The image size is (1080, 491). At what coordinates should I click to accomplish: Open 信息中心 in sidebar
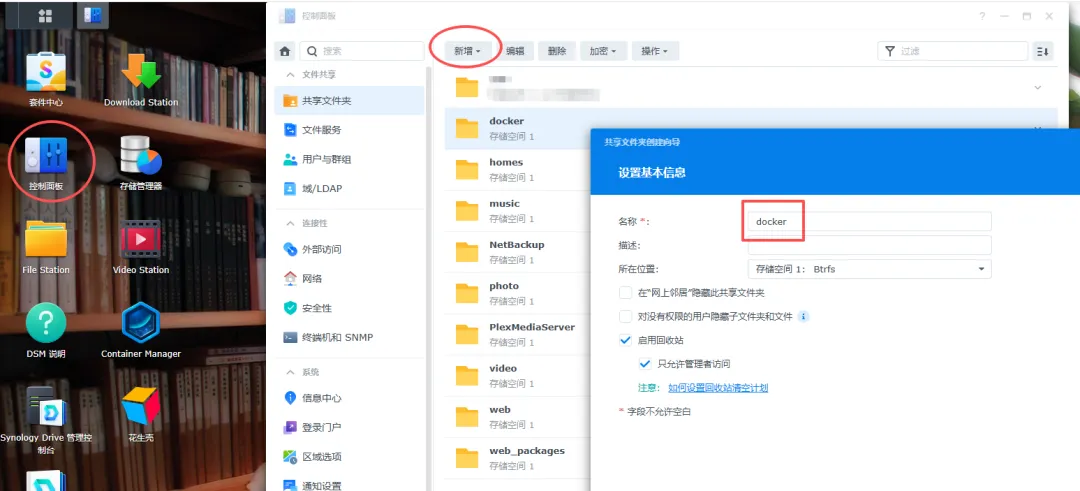click(349, 398)
